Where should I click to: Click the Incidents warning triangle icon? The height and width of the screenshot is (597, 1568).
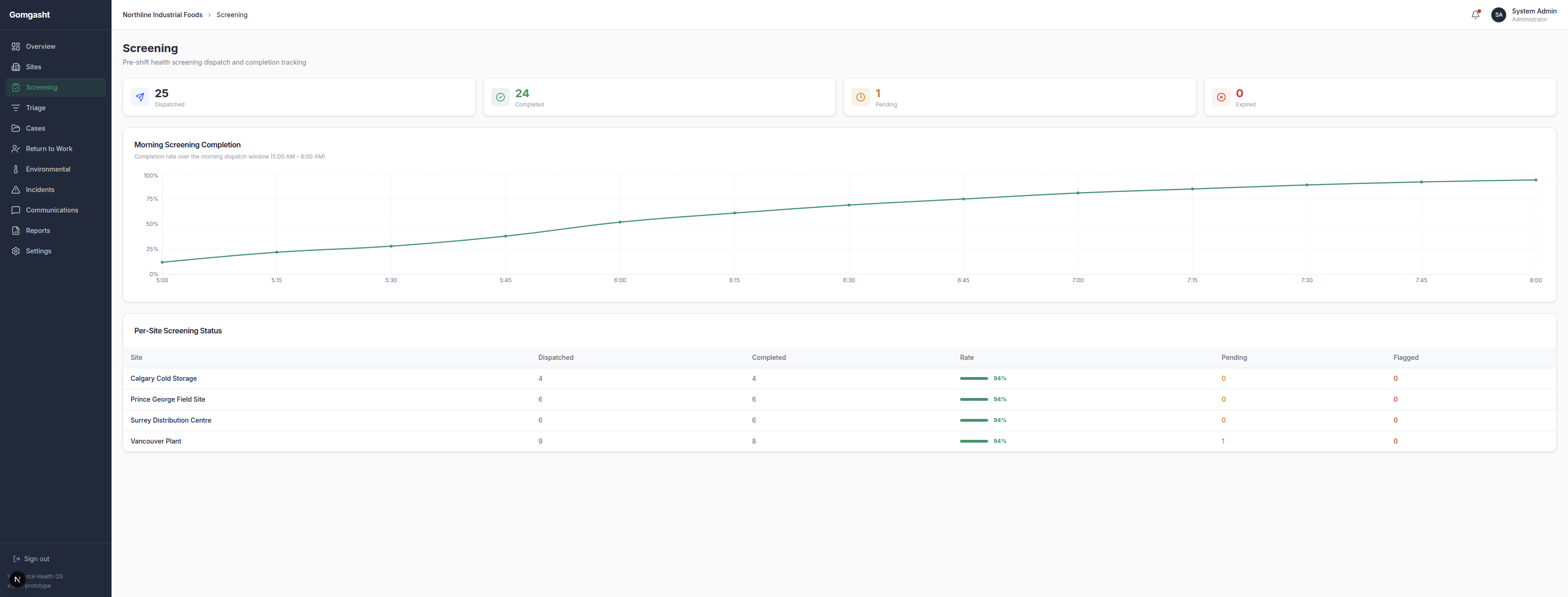[x=16, y=189]
